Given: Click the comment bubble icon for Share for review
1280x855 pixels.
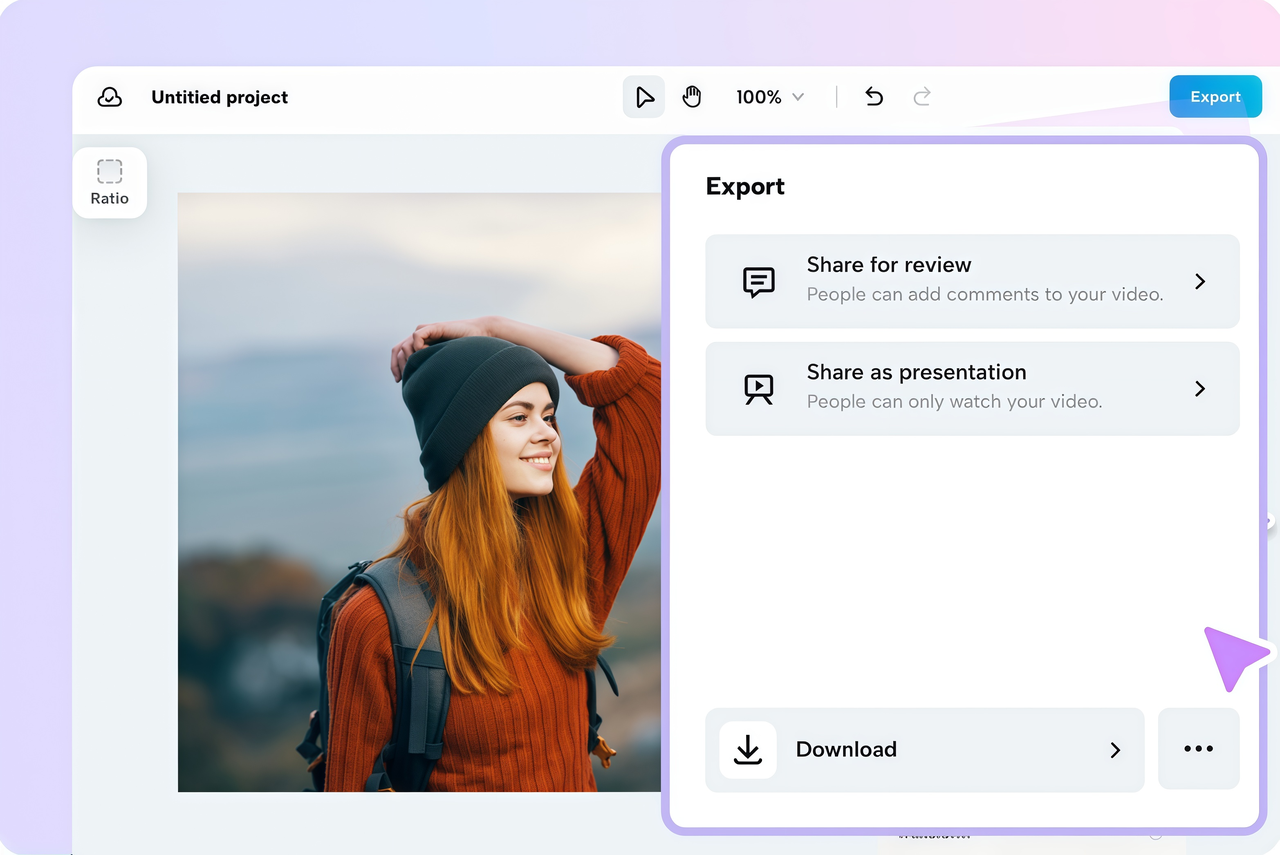Looking at the screenshot, I should (758, 281).
